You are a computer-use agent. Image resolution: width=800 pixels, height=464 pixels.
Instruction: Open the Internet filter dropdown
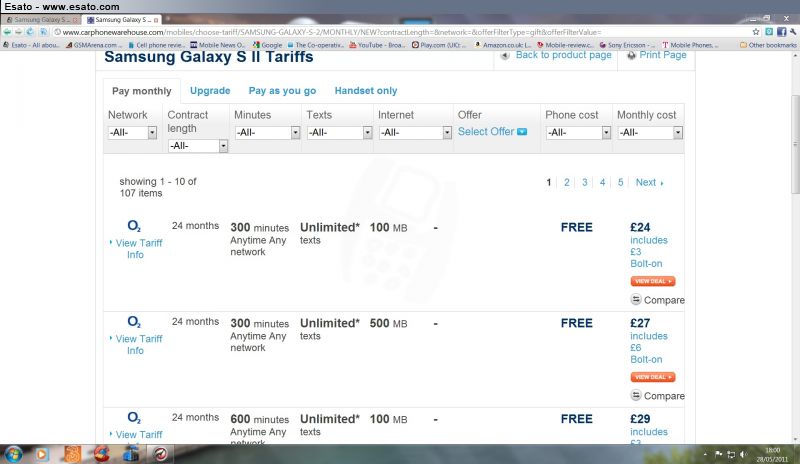pos(415,133)
